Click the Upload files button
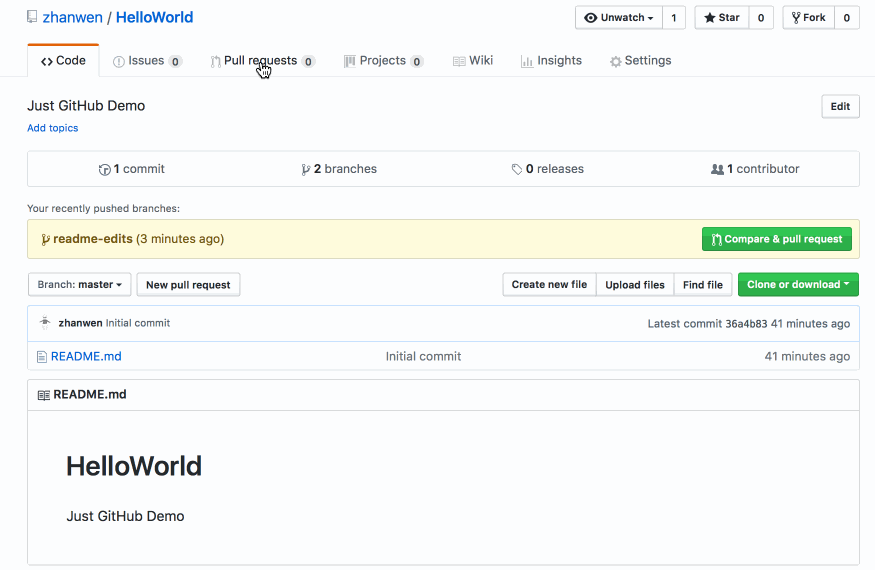The height and width of the screenshot is (570, 875). tap(635, 284)
